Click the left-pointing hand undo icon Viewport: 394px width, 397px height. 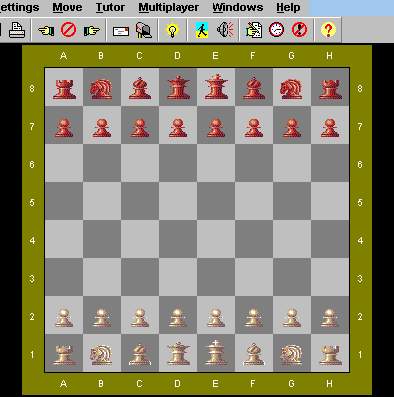coord(46,30)
